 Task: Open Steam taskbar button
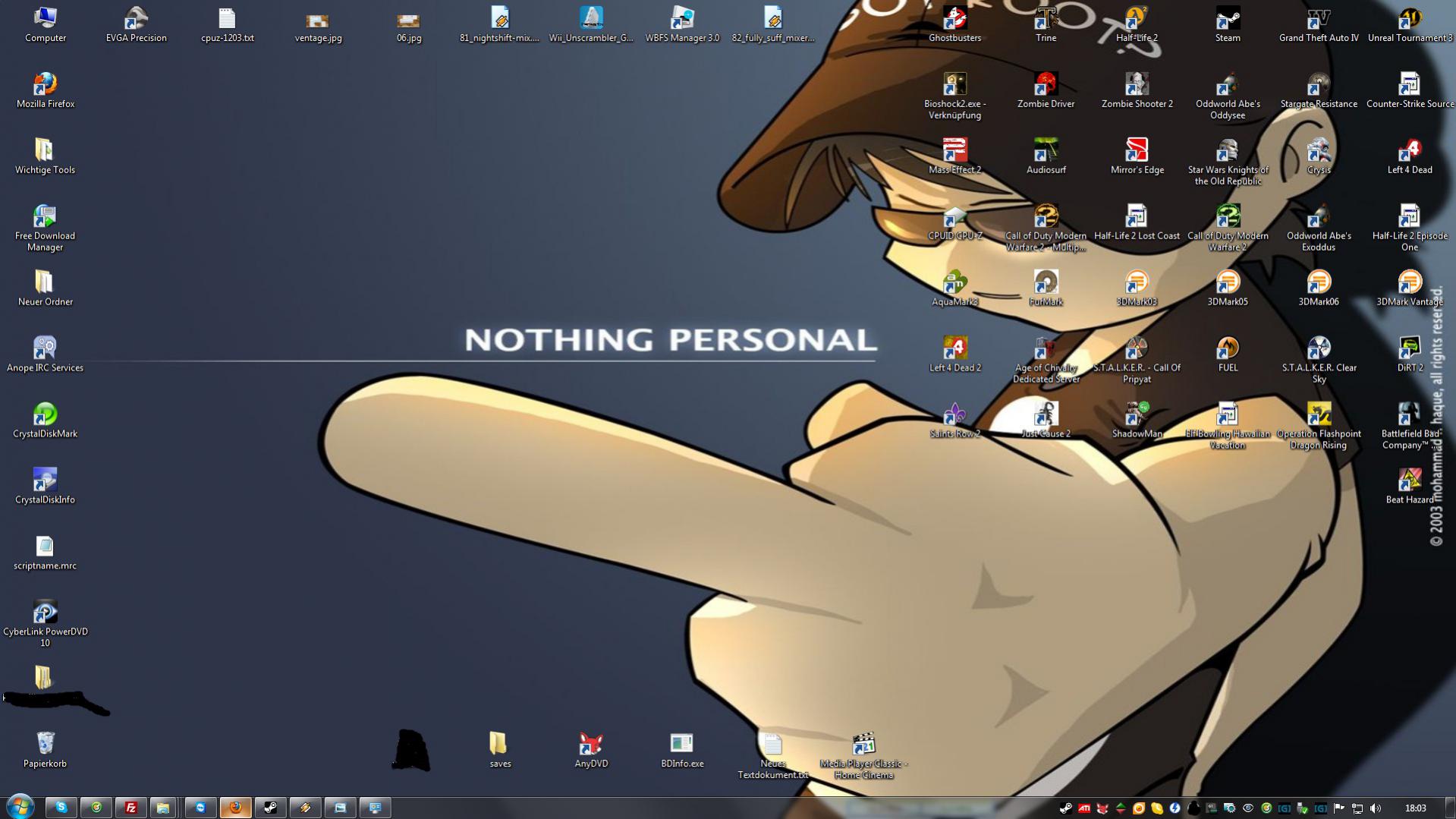pos(270,808)
